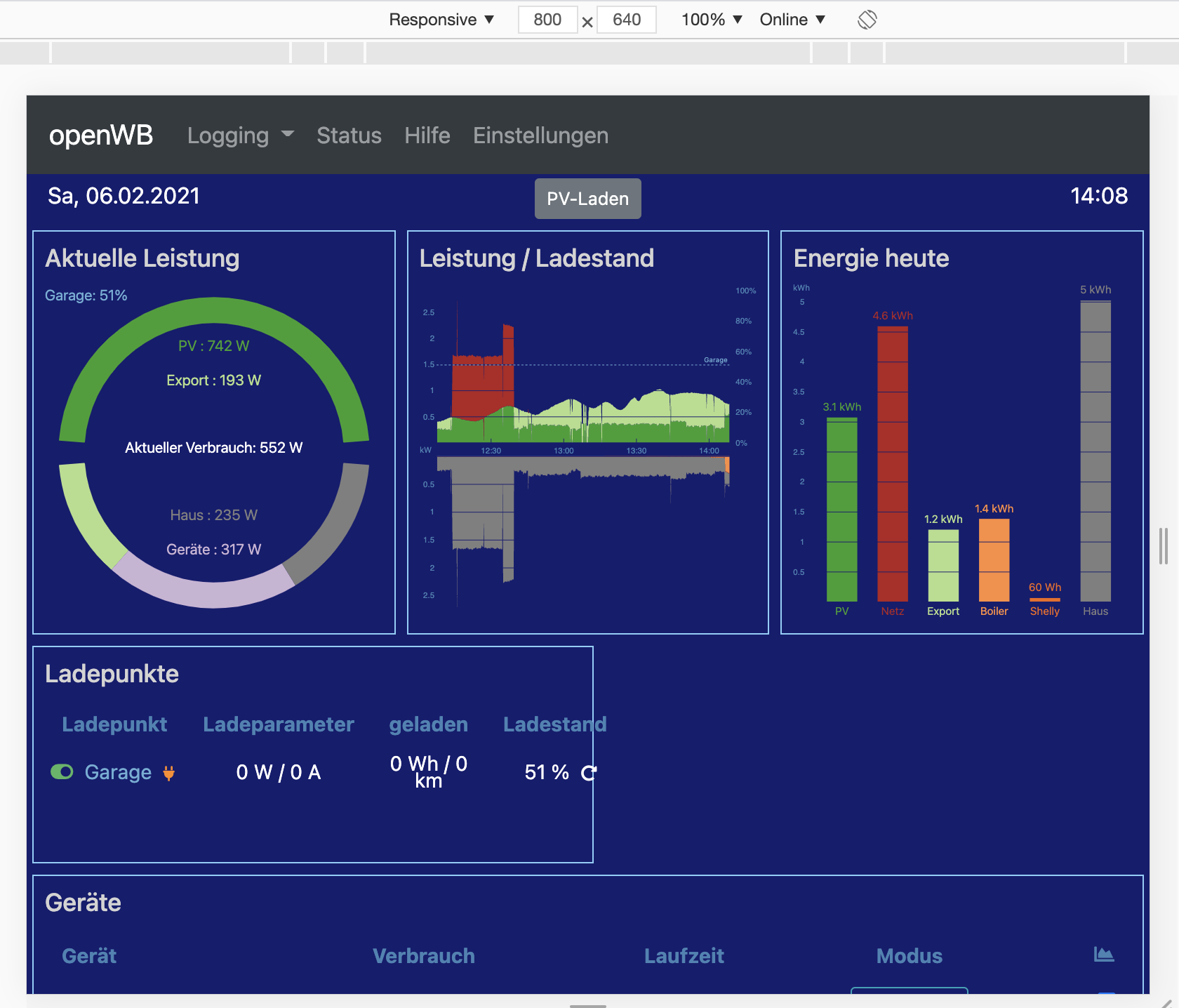1179x1008 pixels.
Task: Click the Garage charge point name link
Action: click(118, 772)
